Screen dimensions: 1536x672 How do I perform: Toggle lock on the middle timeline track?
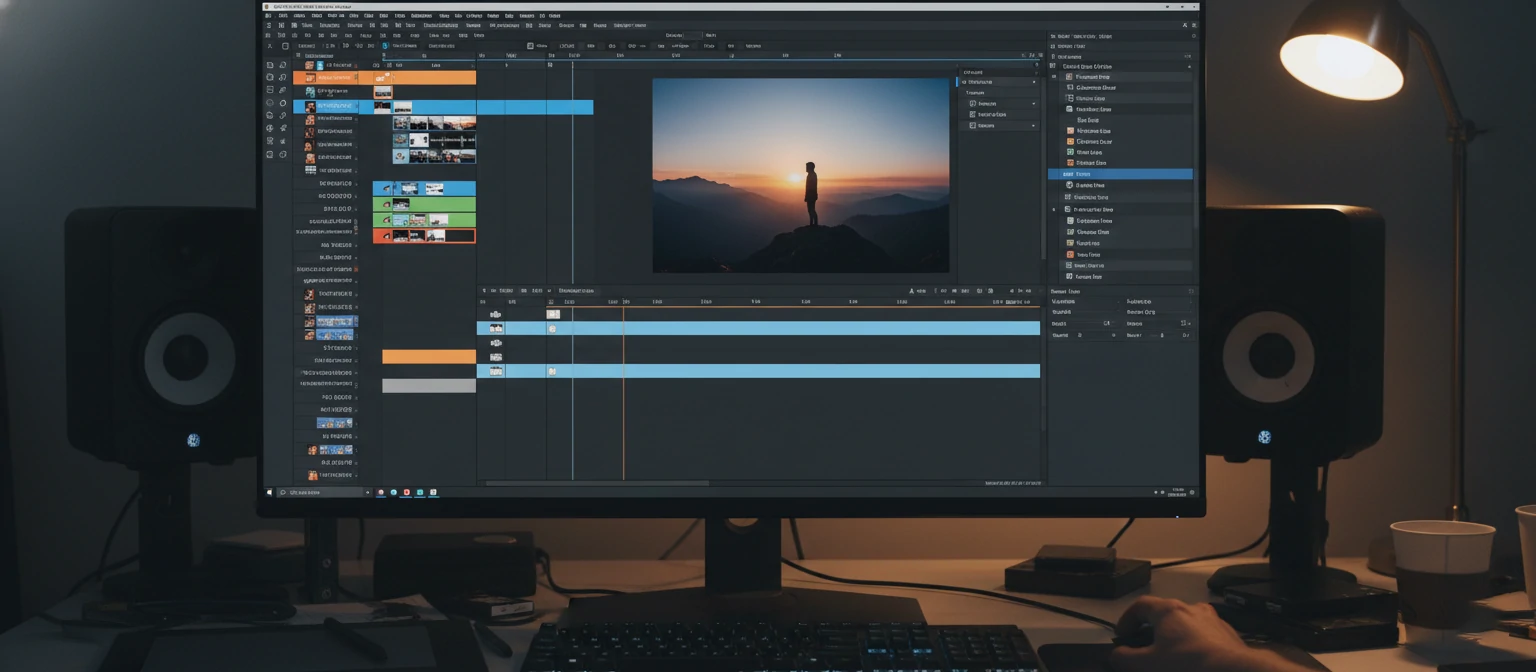[x=497, y=343]
